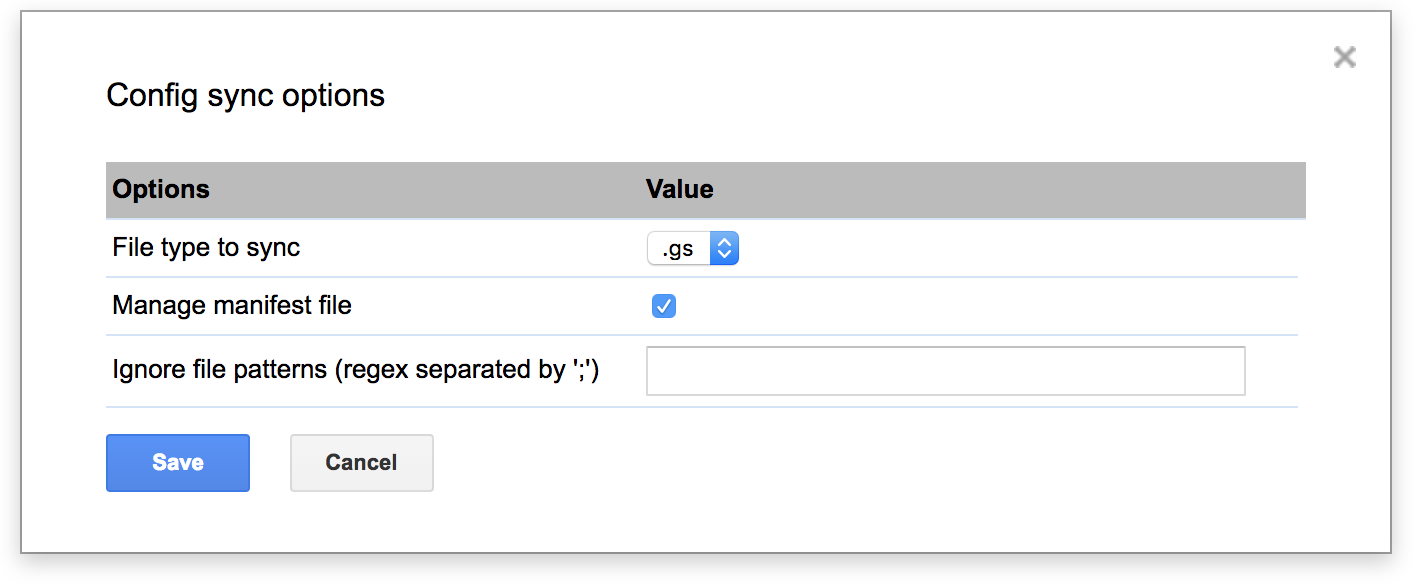The image size is (1420, 588).
Task: Click the gray X icon in the dialog corner
Action: click(1344, 58)
